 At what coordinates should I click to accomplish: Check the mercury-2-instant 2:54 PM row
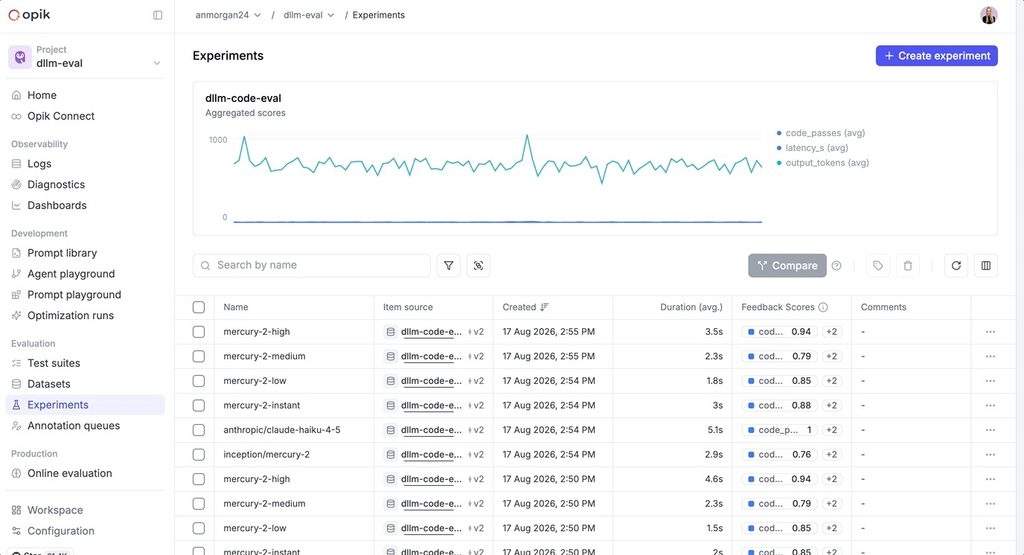199,405
